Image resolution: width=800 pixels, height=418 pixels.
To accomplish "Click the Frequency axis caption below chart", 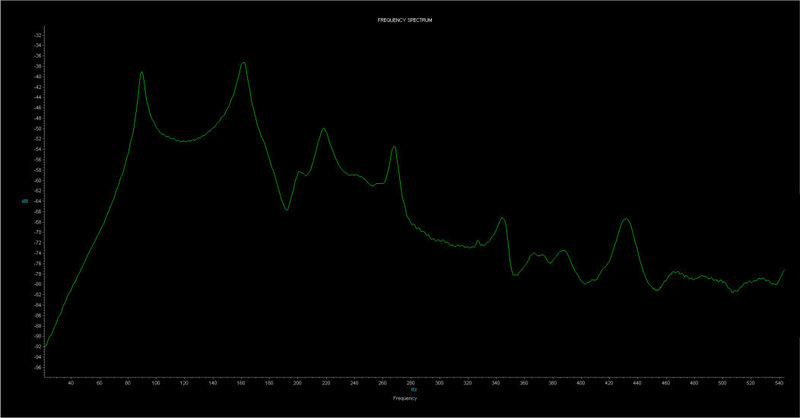I will pyautogui.click(x=405, y=398).
